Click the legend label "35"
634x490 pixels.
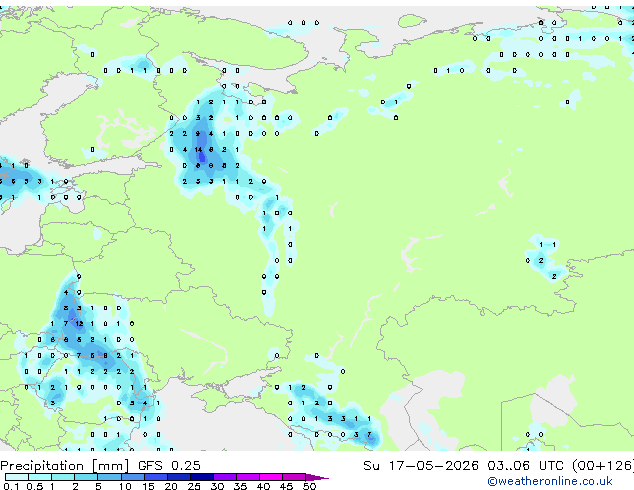point(241,486)
